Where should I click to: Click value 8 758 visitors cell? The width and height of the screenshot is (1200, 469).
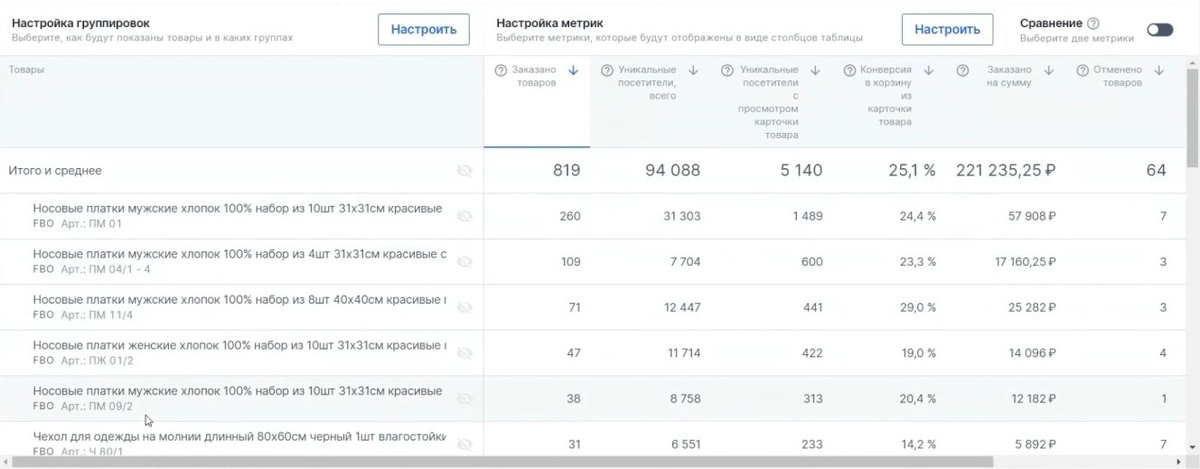[x=686, y=398]
